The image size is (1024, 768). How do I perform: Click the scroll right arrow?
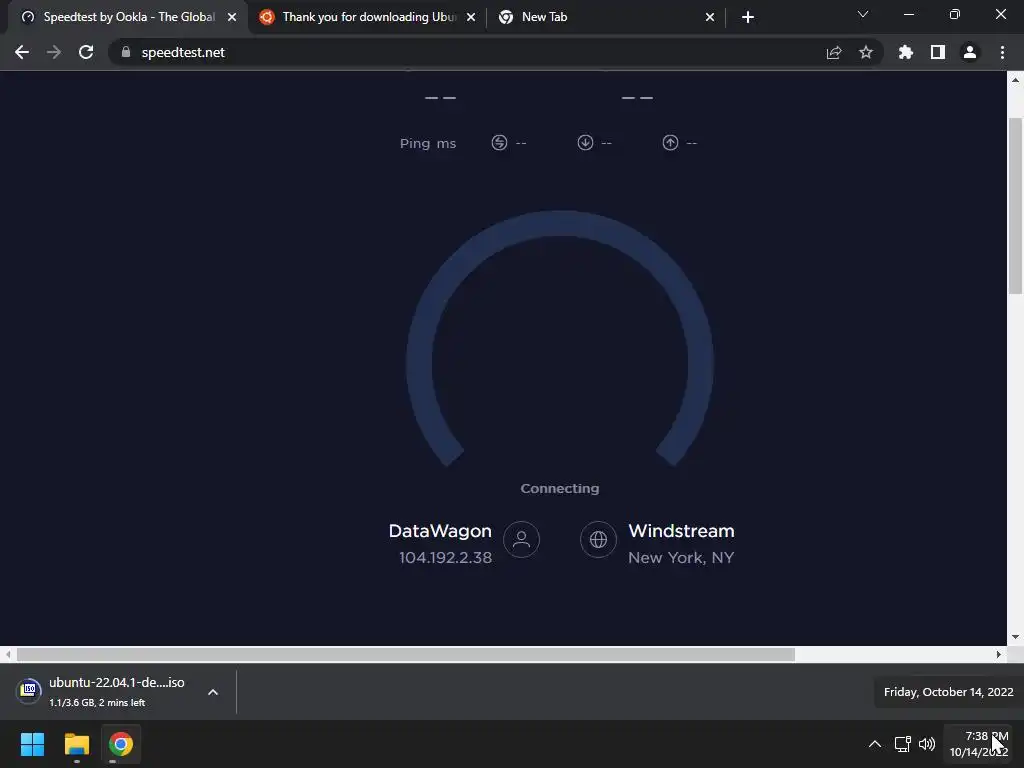click(999, 654)
